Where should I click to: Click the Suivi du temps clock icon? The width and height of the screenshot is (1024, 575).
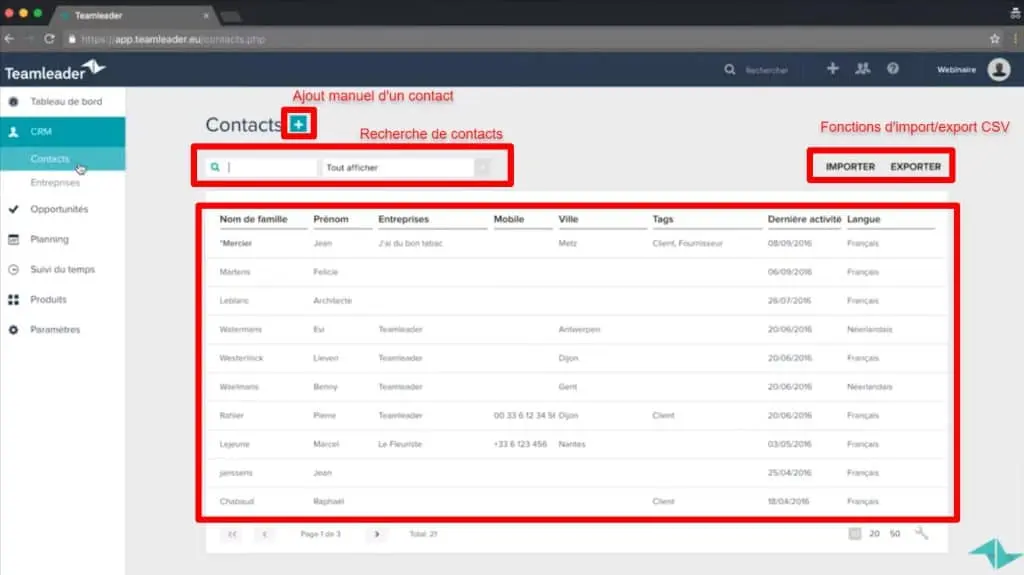click(13, 269)
